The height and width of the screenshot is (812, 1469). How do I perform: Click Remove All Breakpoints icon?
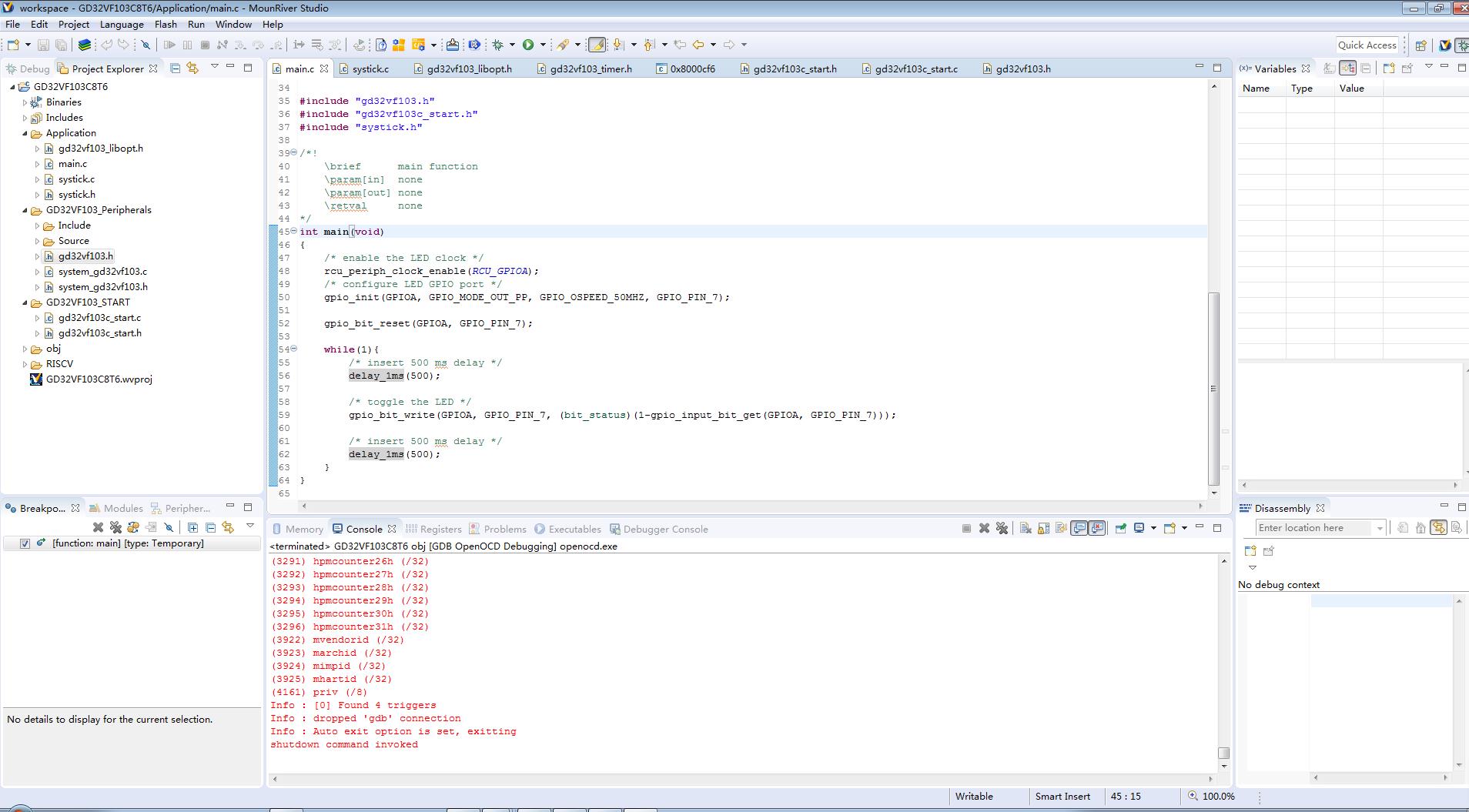(115, 527)
